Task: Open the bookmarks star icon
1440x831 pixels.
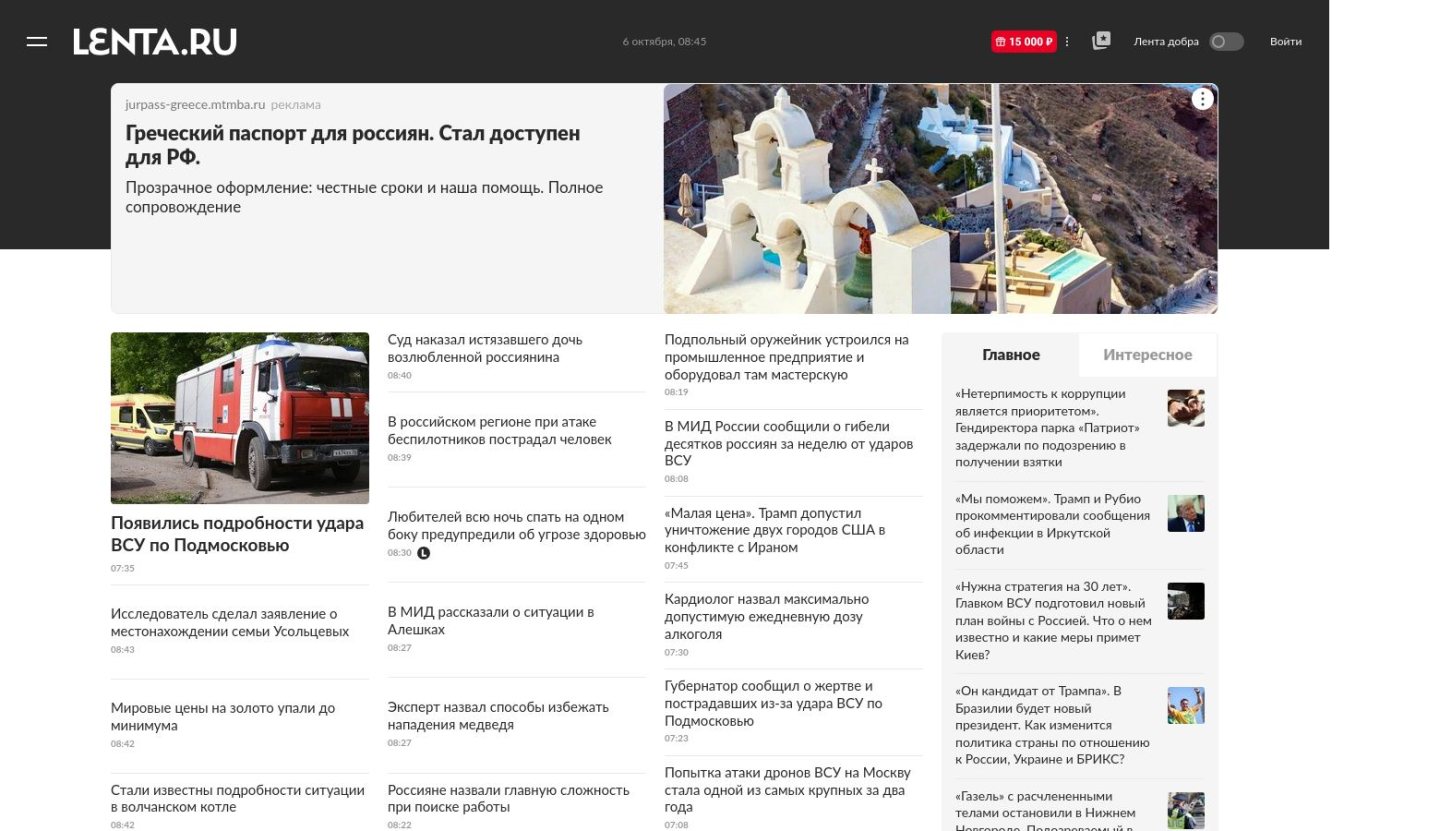Action: coord(1101,41)
